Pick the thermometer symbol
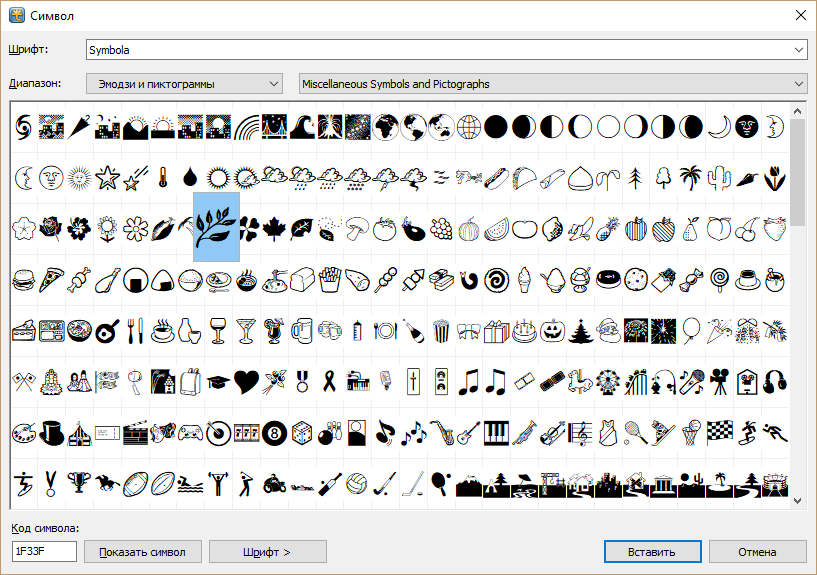The height and width of the screenshot is (575, 817). point(162,178)
